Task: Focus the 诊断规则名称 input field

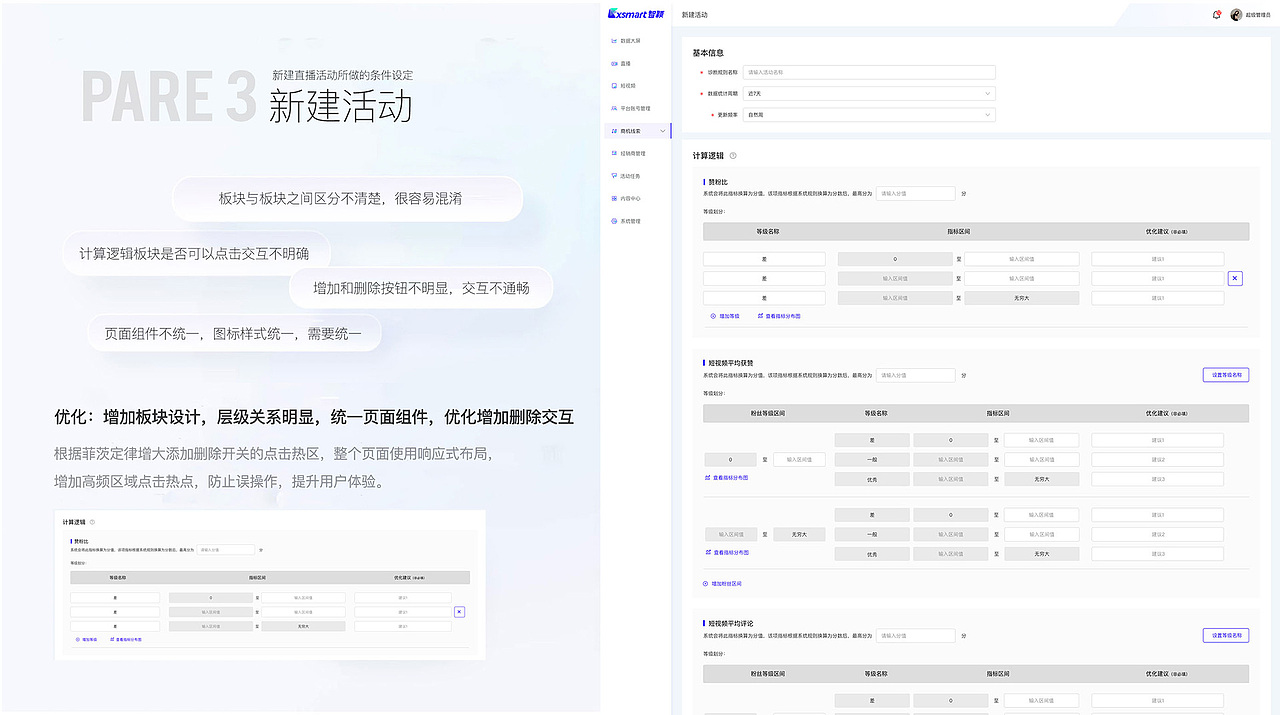Action: click(x=869, y=72)
